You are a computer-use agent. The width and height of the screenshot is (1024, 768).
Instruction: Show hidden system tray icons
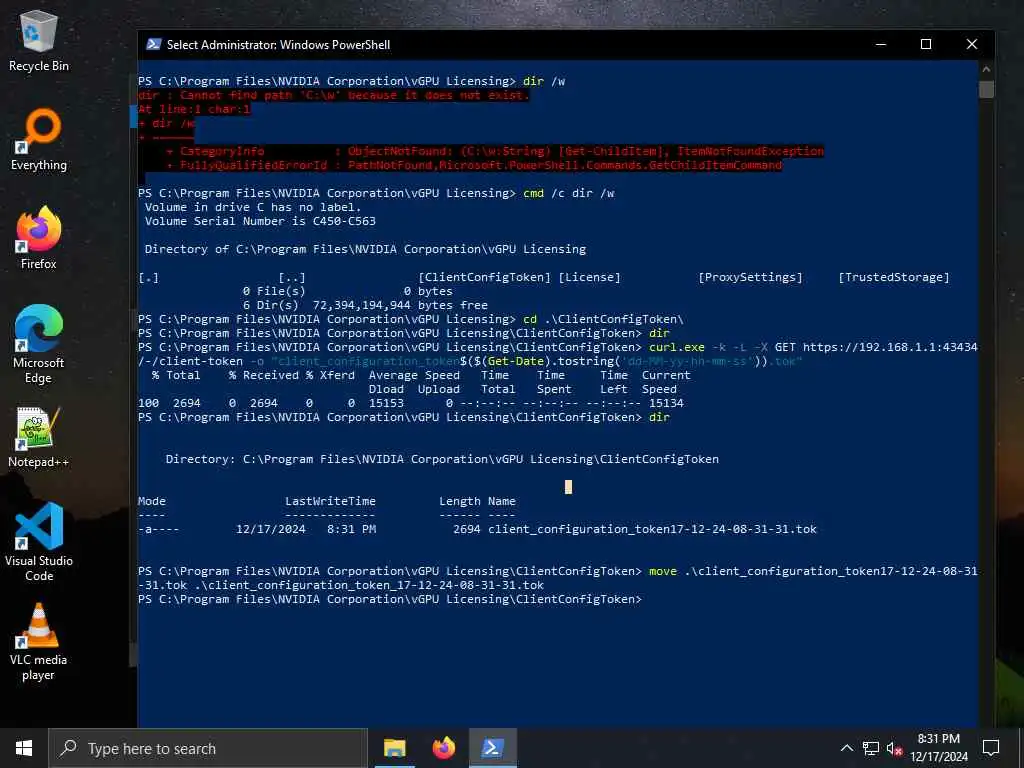point(846,748)
